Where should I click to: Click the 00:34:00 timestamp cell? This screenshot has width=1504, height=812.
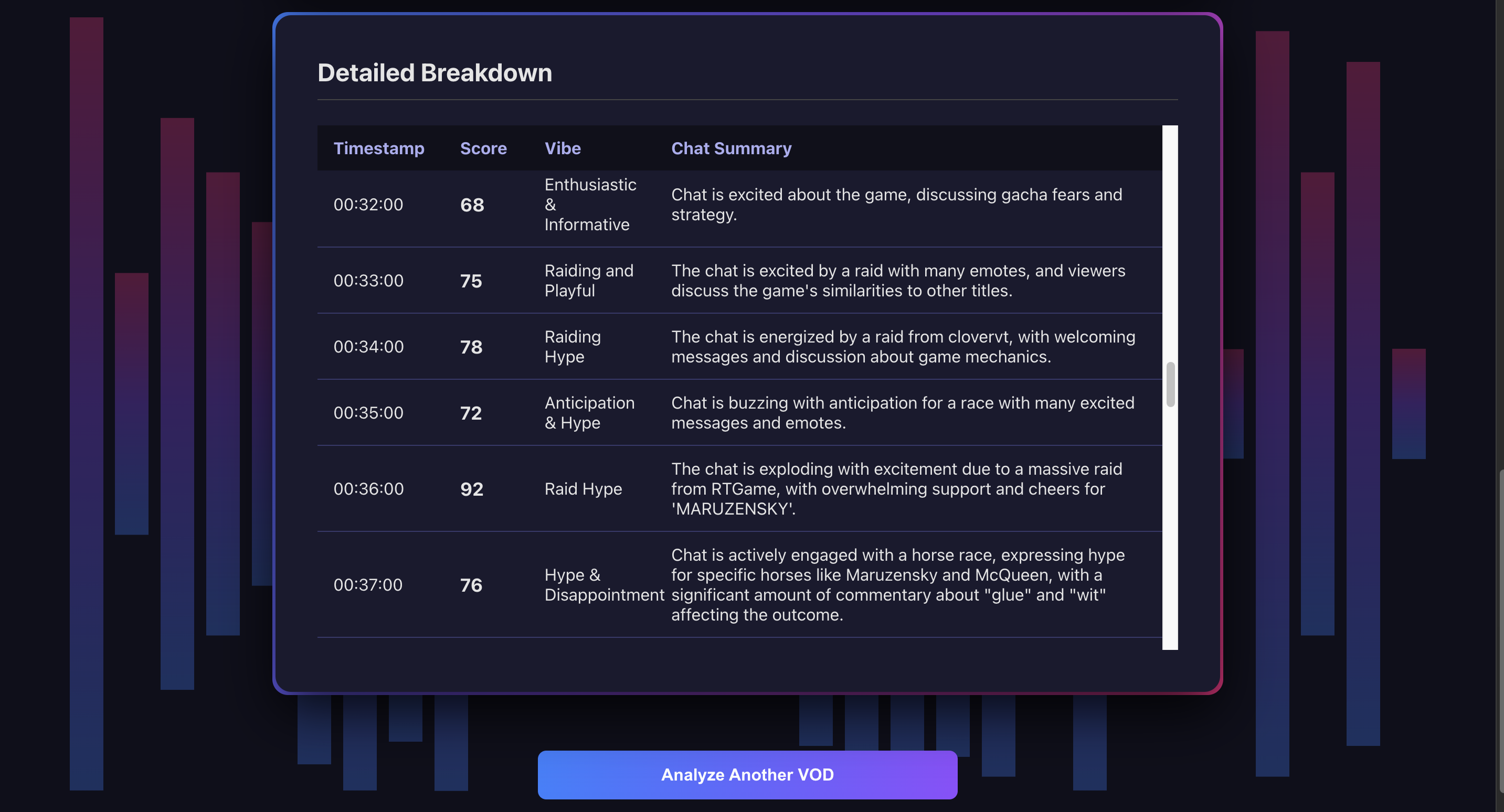coord(368,346)
